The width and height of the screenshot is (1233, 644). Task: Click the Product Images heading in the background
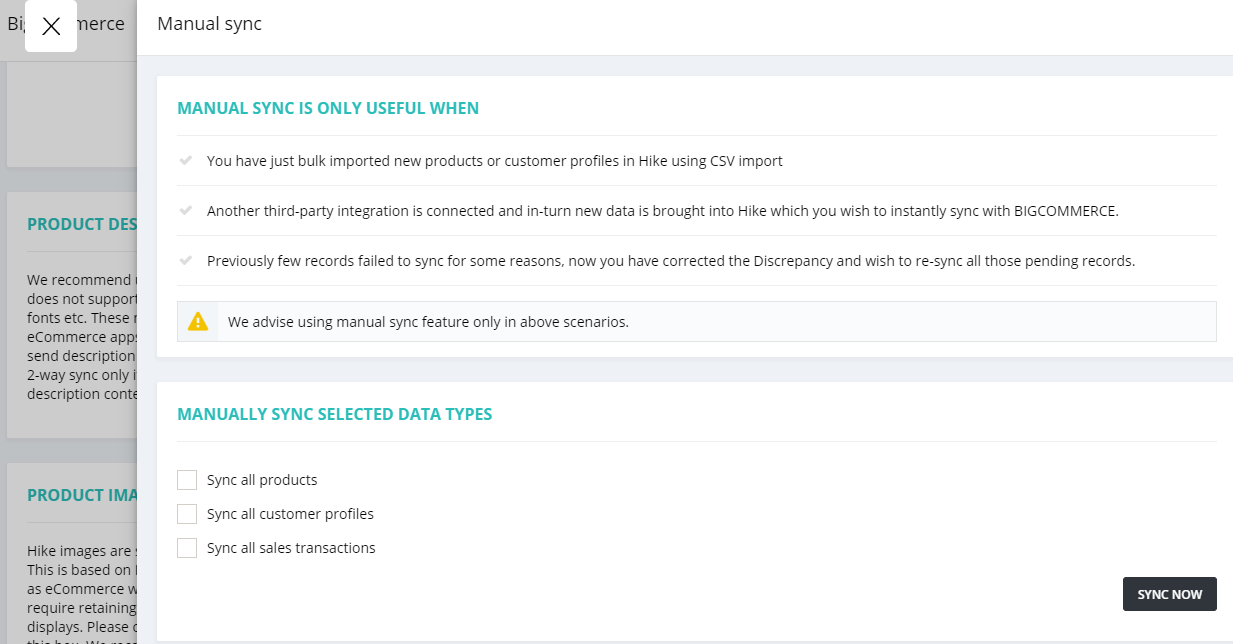pyautogui.click(x=80, y=495)
